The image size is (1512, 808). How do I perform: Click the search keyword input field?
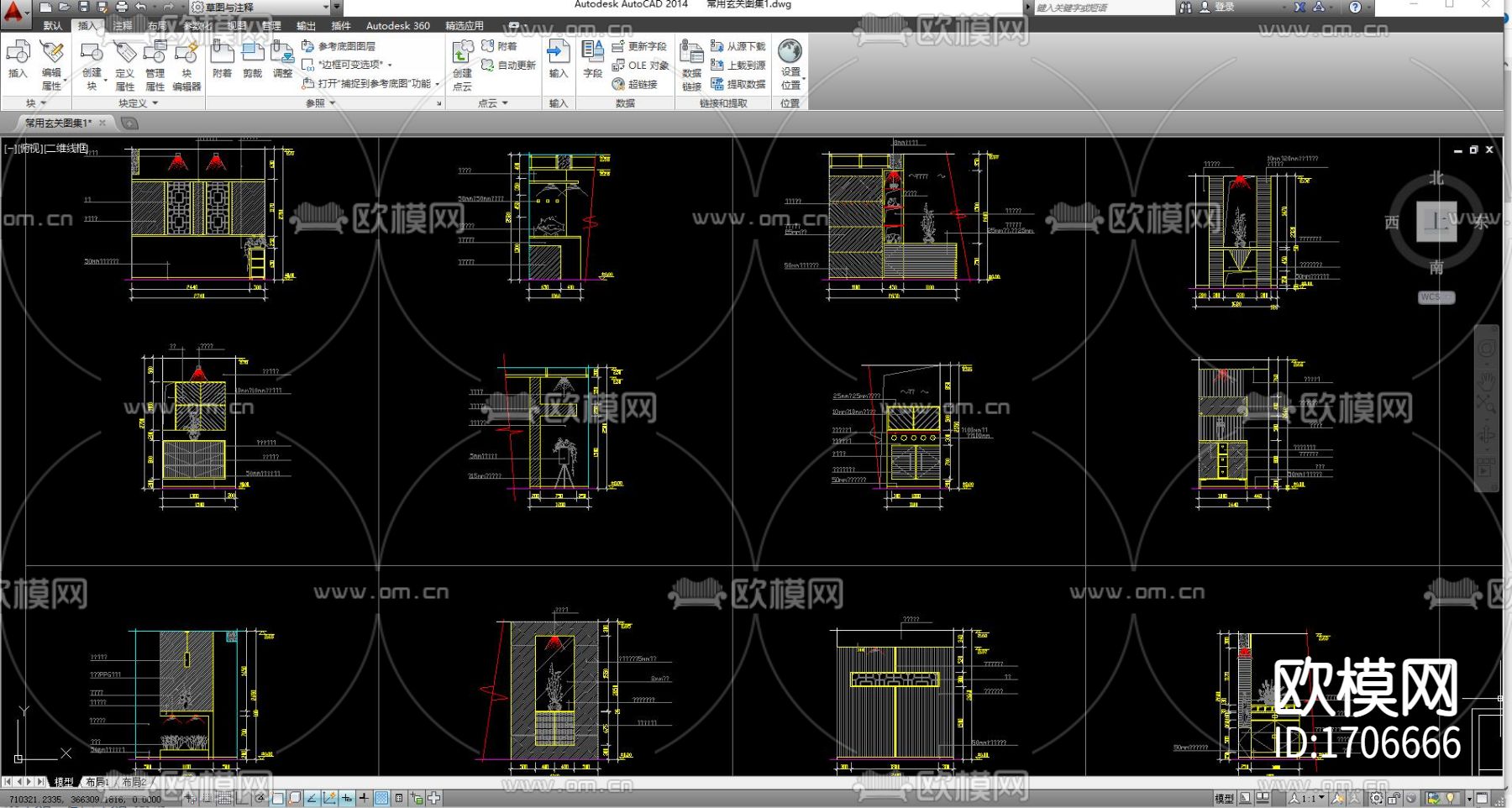1102,8
